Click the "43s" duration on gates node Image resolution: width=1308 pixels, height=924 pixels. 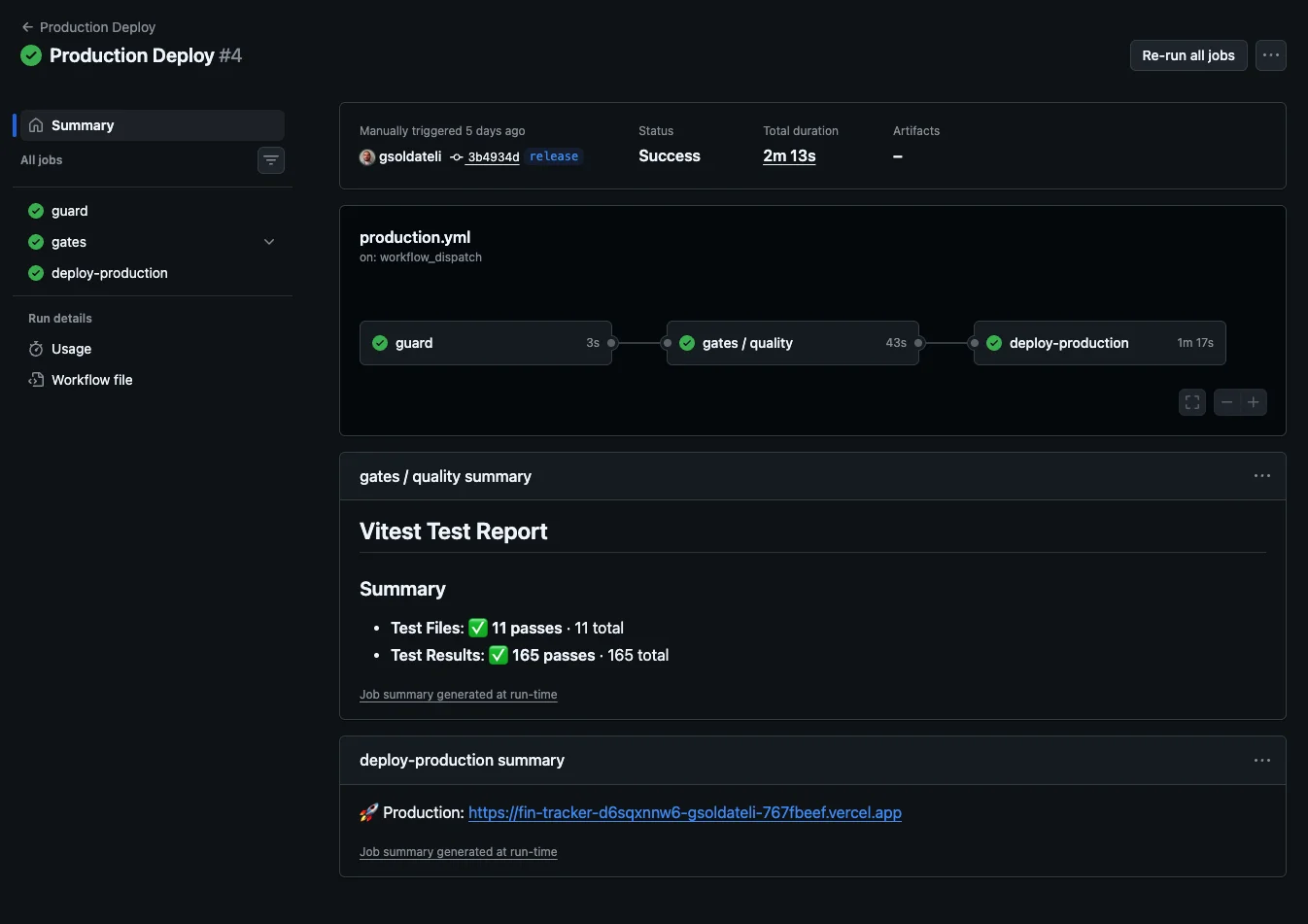tap(896, 343)
